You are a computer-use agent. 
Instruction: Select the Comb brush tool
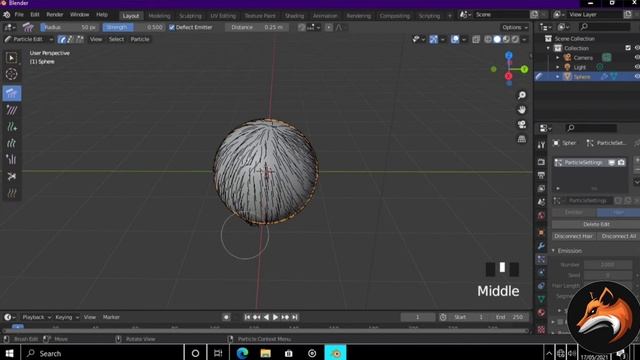[x=12, y=93]
